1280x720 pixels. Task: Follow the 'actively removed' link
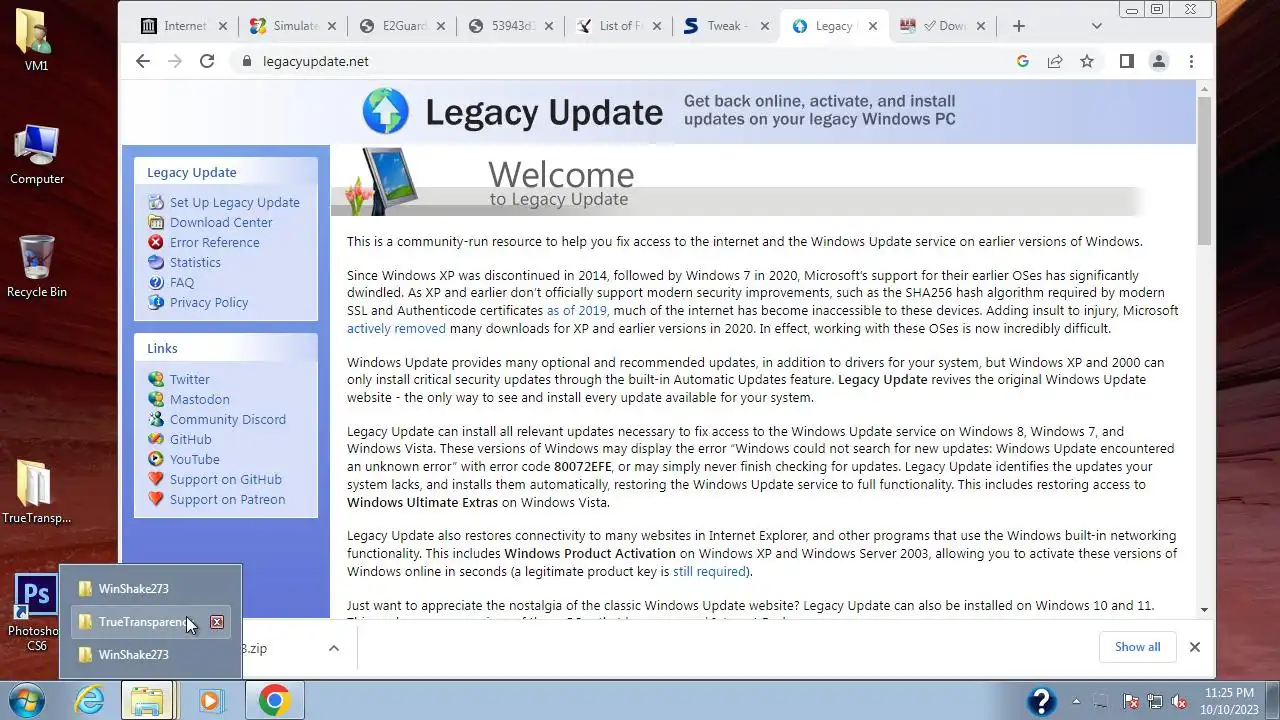[396, 328]
